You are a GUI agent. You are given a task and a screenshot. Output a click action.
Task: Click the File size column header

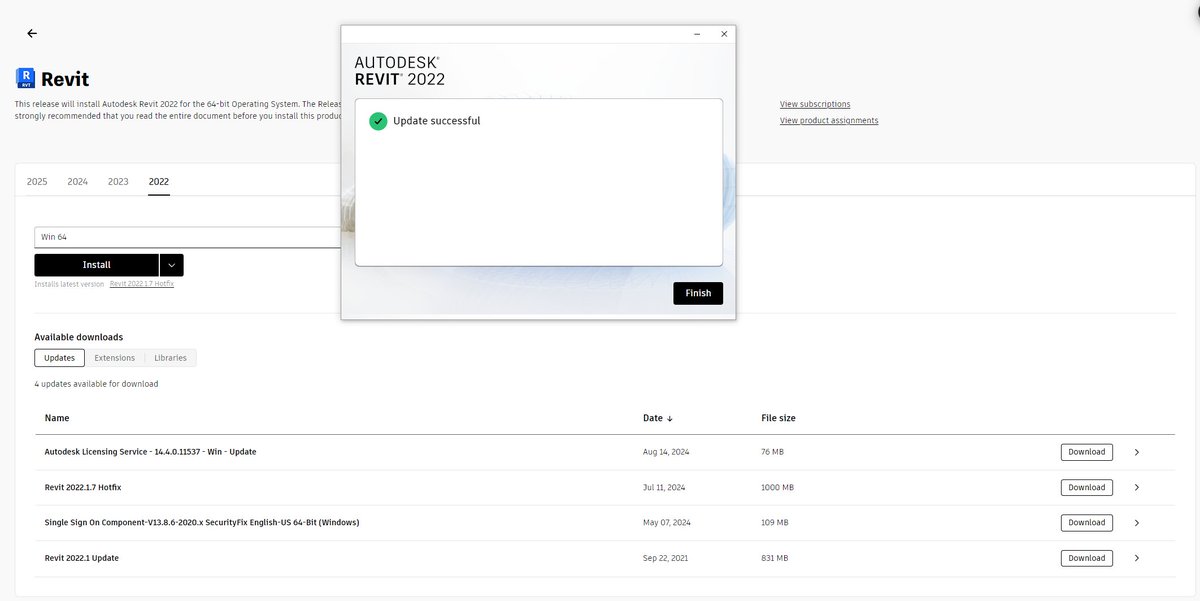click(779, 418)
